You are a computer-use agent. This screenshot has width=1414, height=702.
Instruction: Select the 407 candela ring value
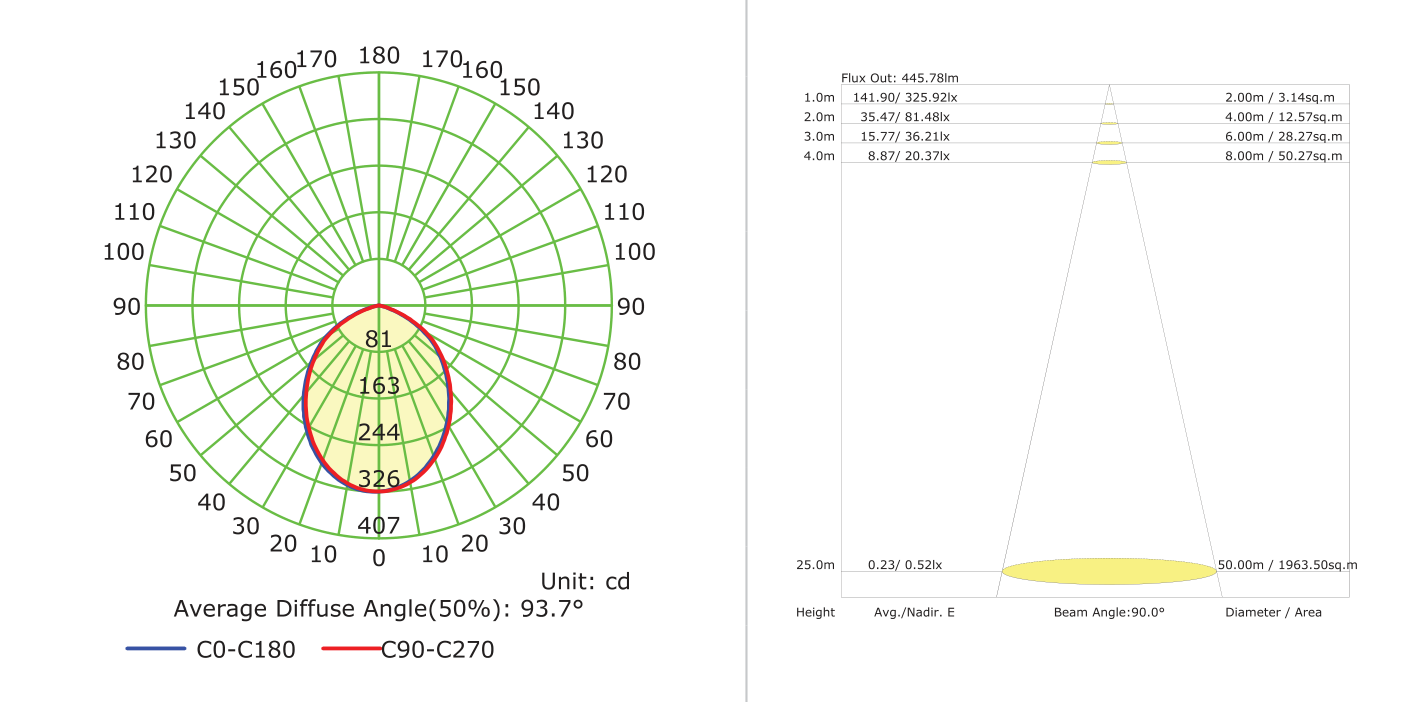click(379, 525)
